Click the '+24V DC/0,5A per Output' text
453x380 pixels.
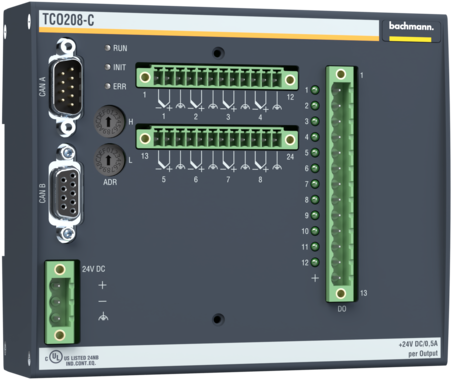[x=419, y=348]
